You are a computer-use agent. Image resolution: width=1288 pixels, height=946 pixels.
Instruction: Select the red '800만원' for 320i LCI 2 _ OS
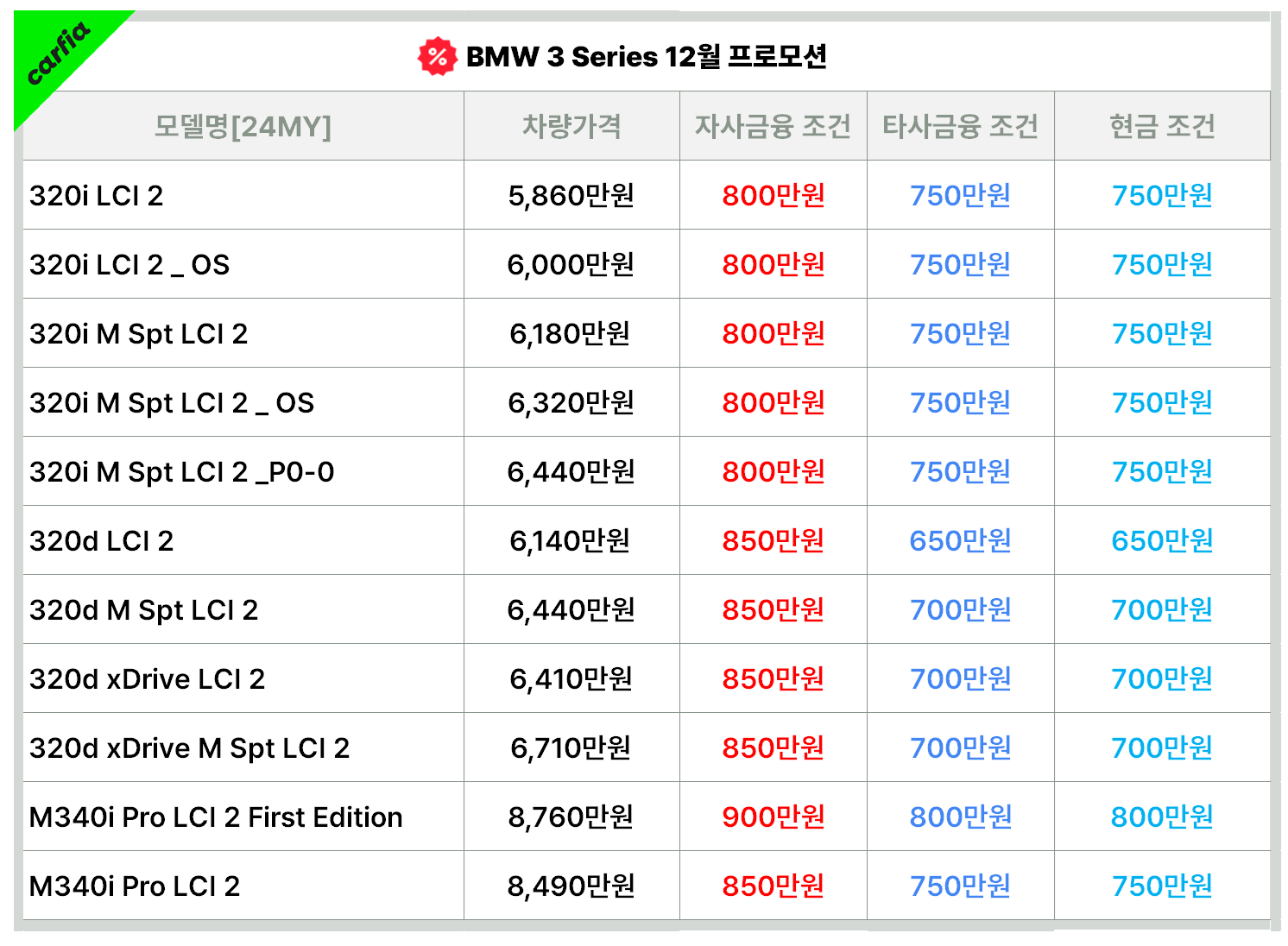click(x=773, y=265)
